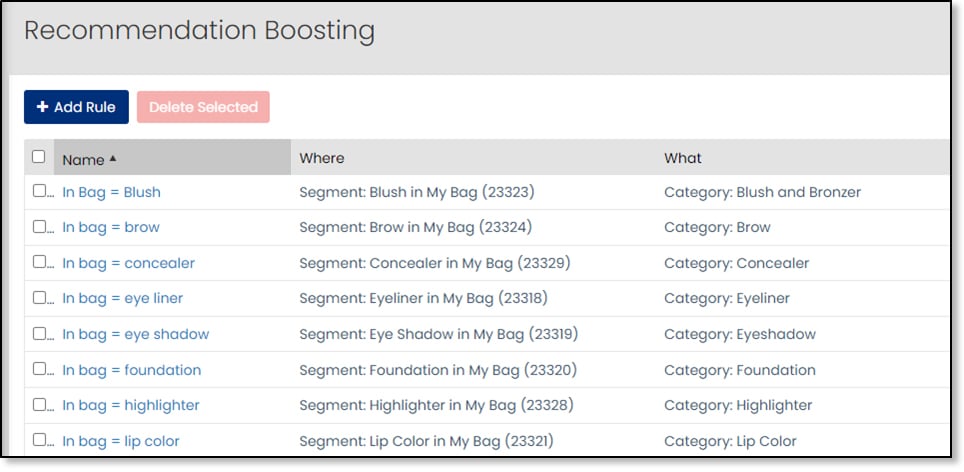Select the In bag = brow checkbox
Screen dimensions: 964x472
coord(39,227)
